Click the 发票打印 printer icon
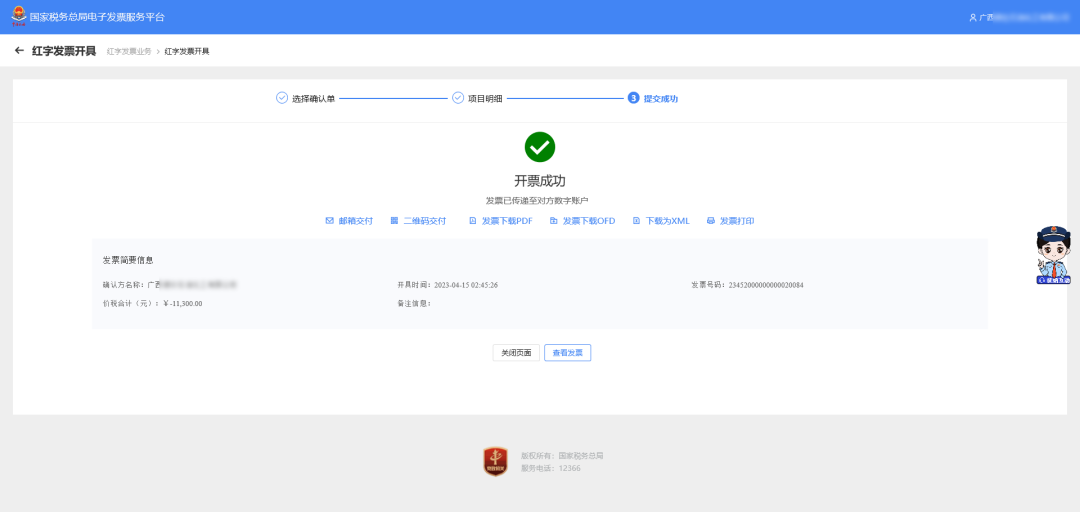This screenshot has width=1080, height=512. tap(711, 221)
